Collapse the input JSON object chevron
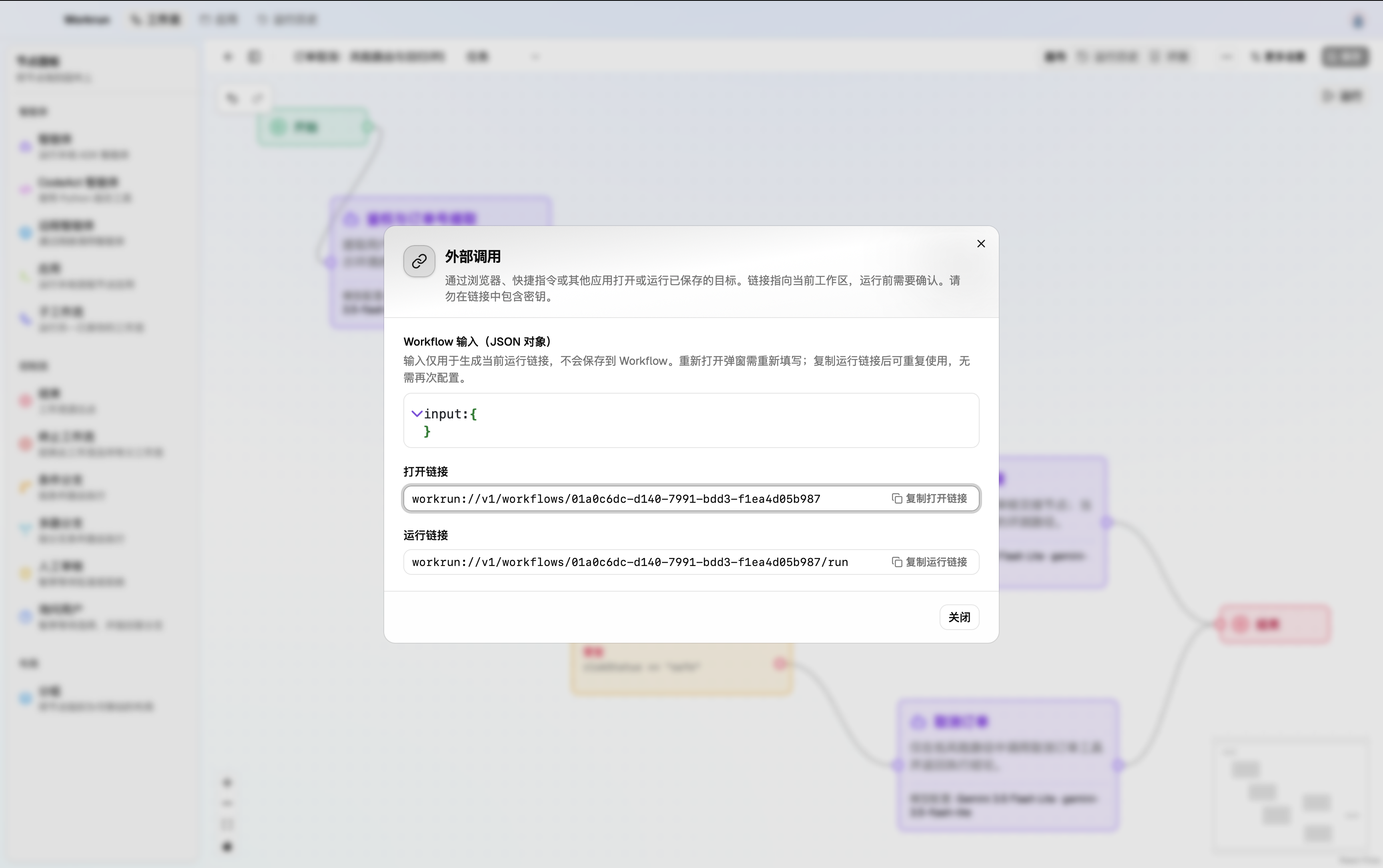 coord(417,413)
